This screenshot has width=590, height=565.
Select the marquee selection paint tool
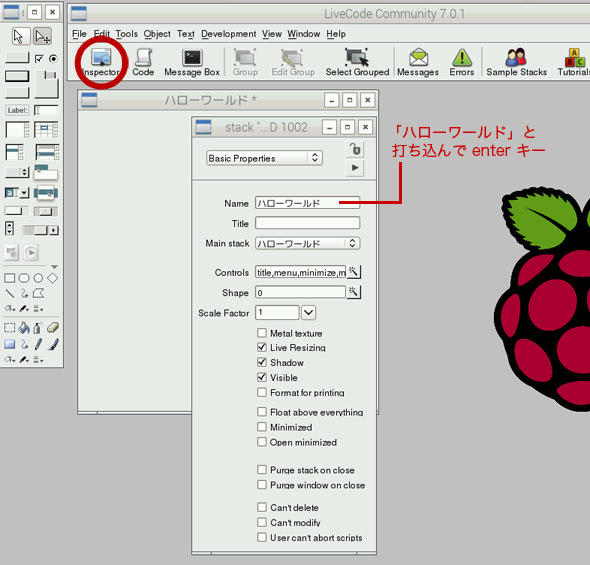point(10,328)
